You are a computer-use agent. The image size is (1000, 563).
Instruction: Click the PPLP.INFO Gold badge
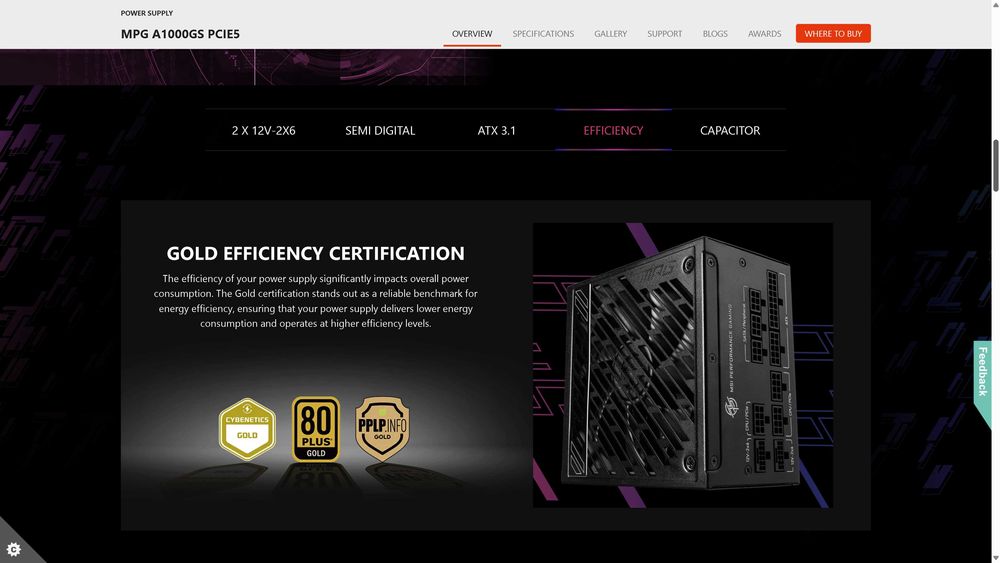pyautogui.click(x=382, y=429)
